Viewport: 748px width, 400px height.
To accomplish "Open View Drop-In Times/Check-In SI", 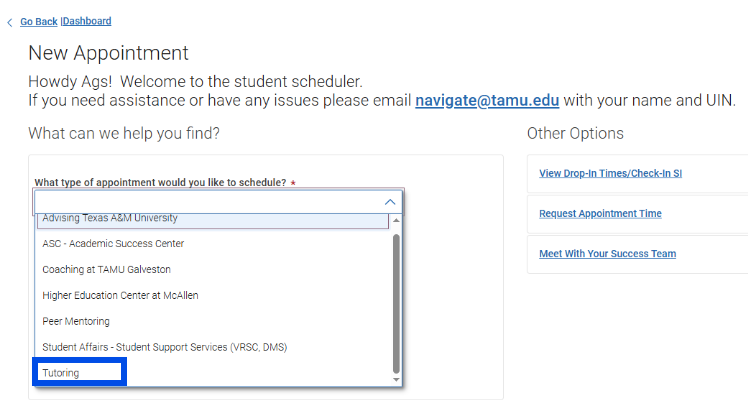I will tap(610, 173).
